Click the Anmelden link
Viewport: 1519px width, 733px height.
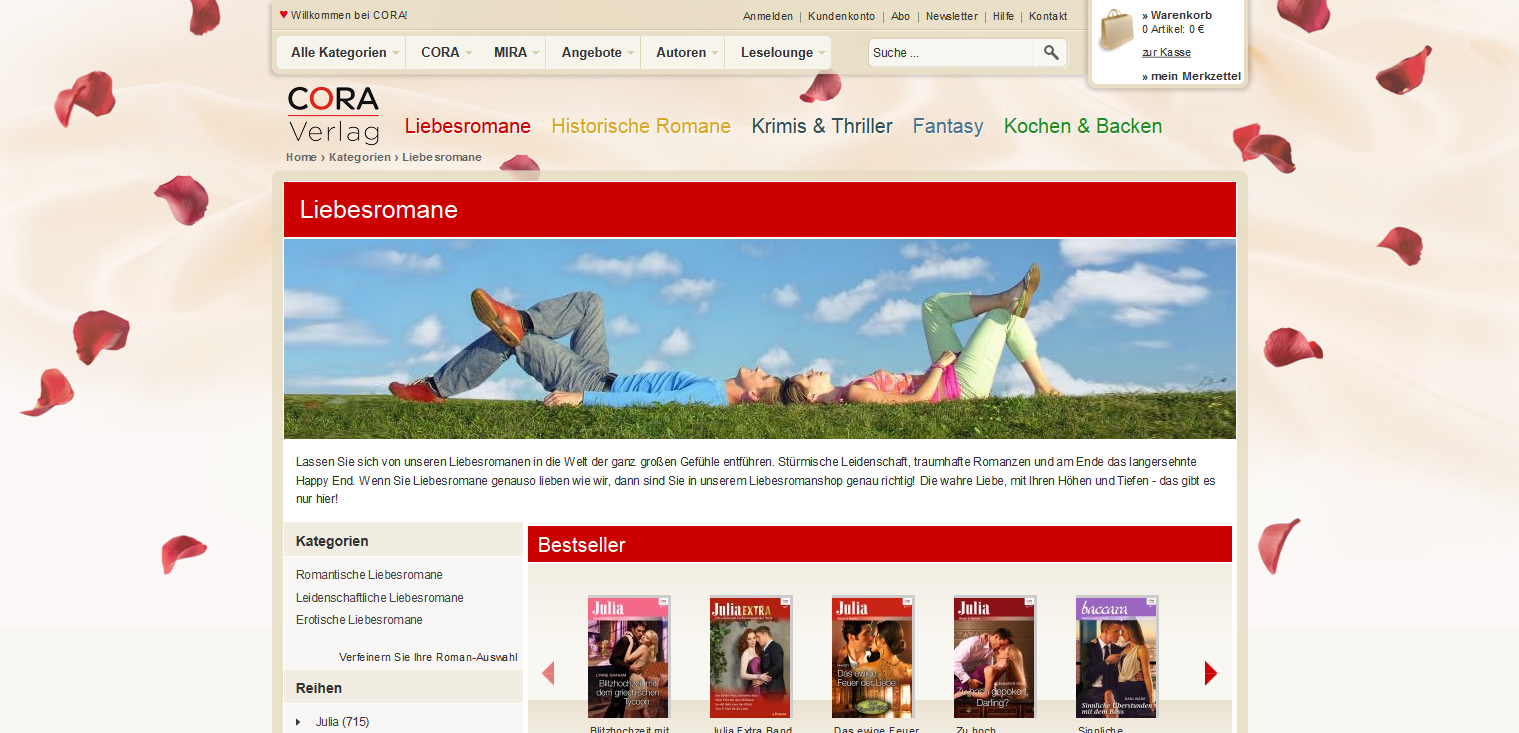click(x=768, y=16)
